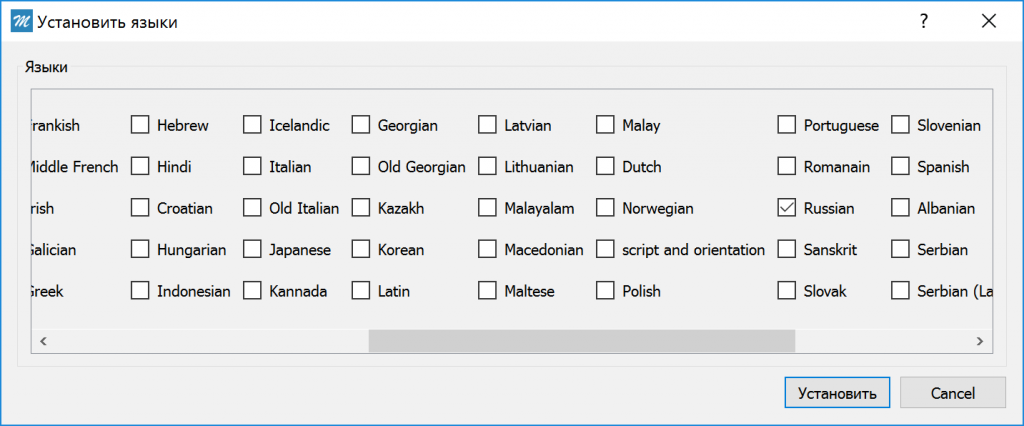Enable the Hebrew language checkbox
Image resolution: width=1024 pixels, height=426 pixels.
(140, 125)
